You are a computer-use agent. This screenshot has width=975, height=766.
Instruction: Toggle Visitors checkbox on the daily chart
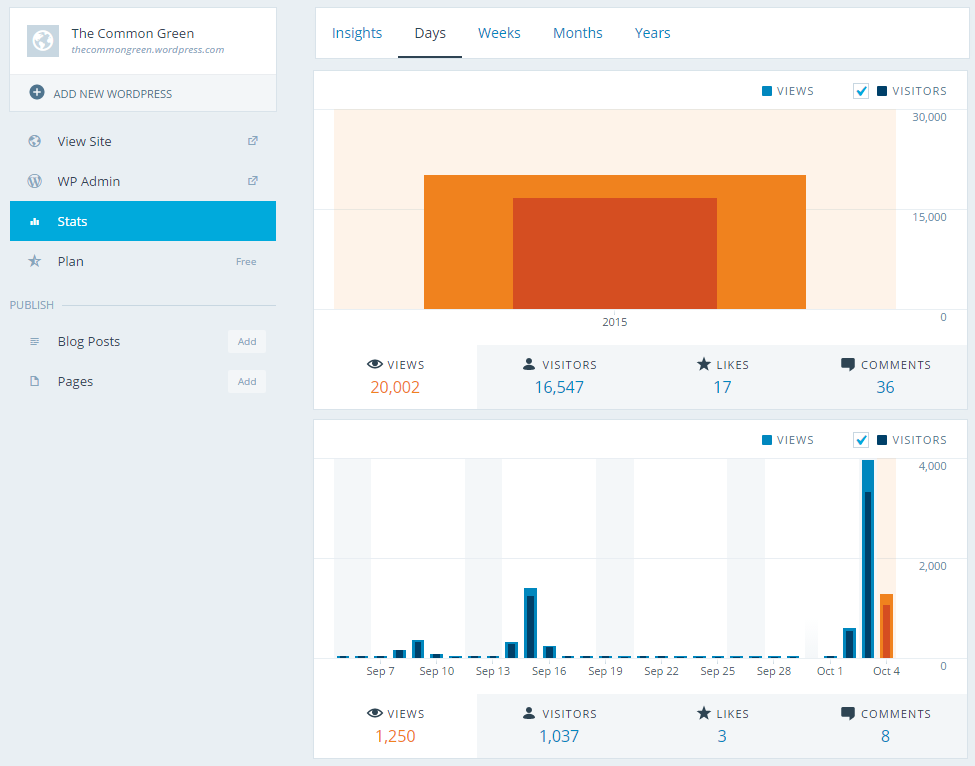pos(861,440)
